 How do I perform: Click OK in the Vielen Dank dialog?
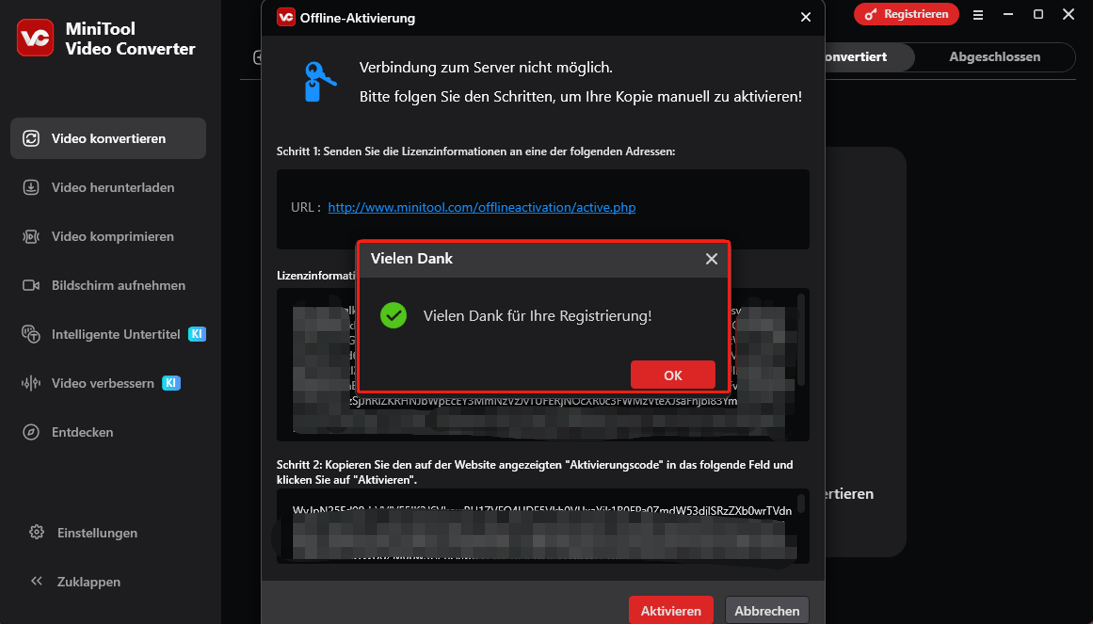tap(673, 375)
